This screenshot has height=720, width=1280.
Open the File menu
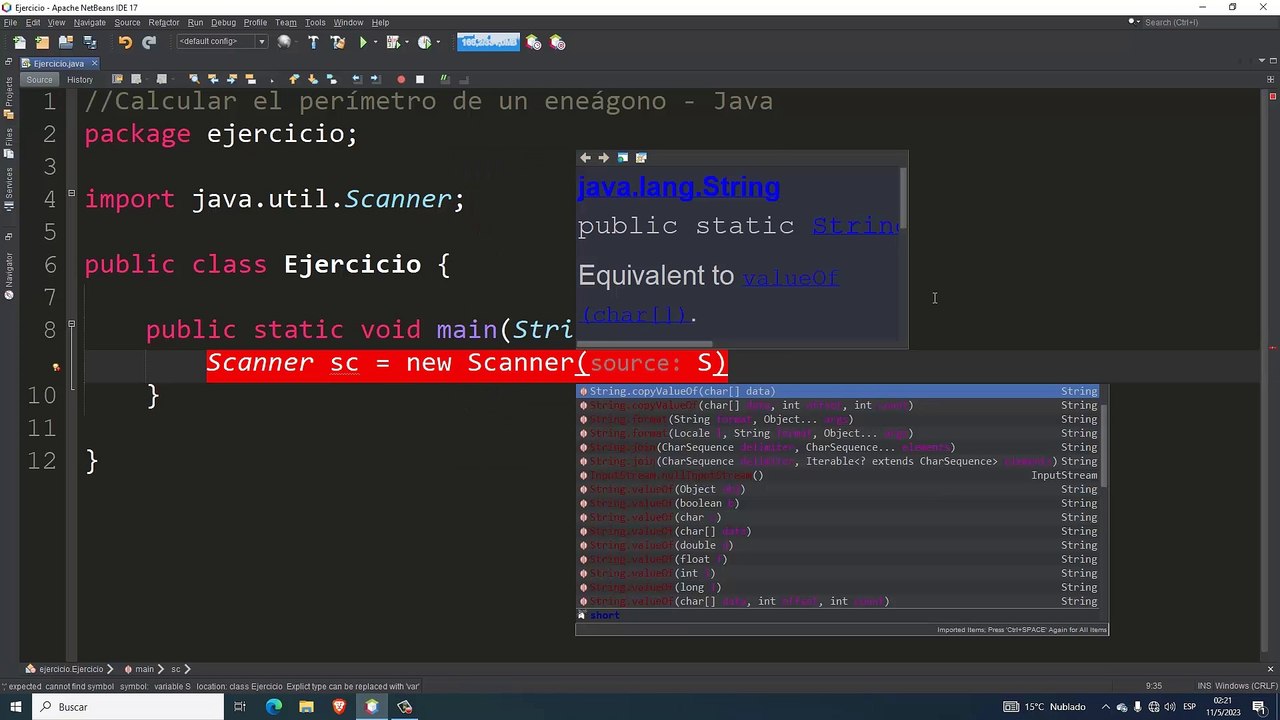(10, 22)
